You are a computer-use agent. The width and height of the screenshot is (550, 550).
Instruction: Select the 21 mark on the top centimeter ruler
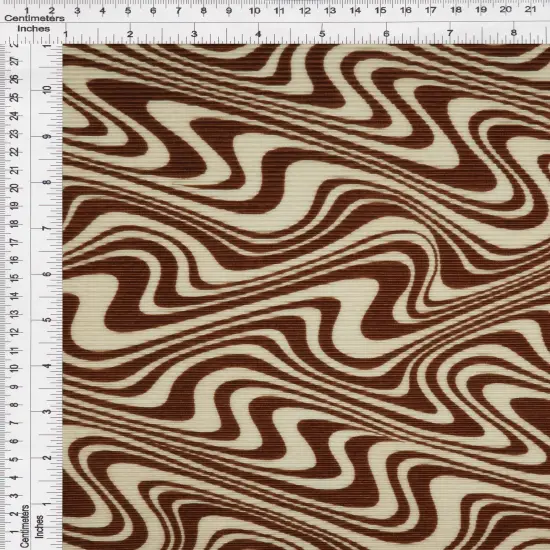pyautogui.click(x=530, y=9)
